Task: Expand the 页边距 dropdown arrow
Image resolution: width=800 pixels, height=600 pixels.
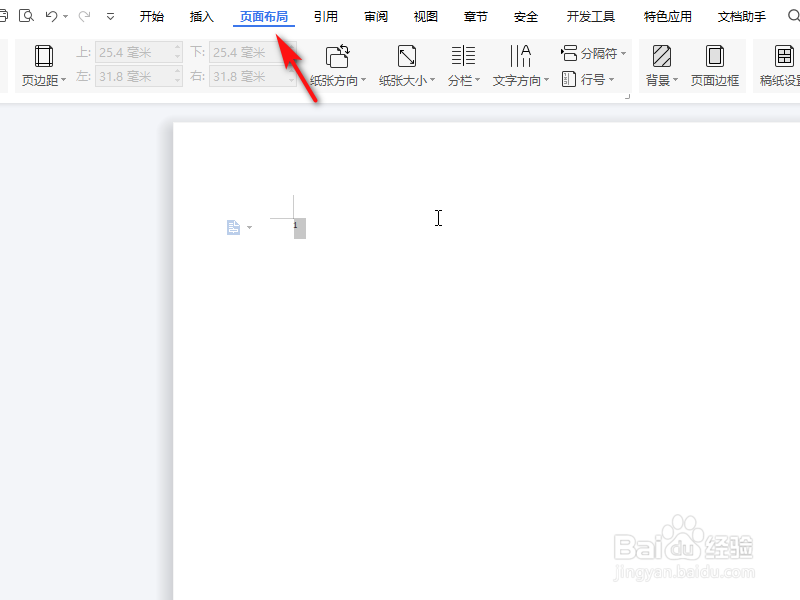Action: point(63,80)
